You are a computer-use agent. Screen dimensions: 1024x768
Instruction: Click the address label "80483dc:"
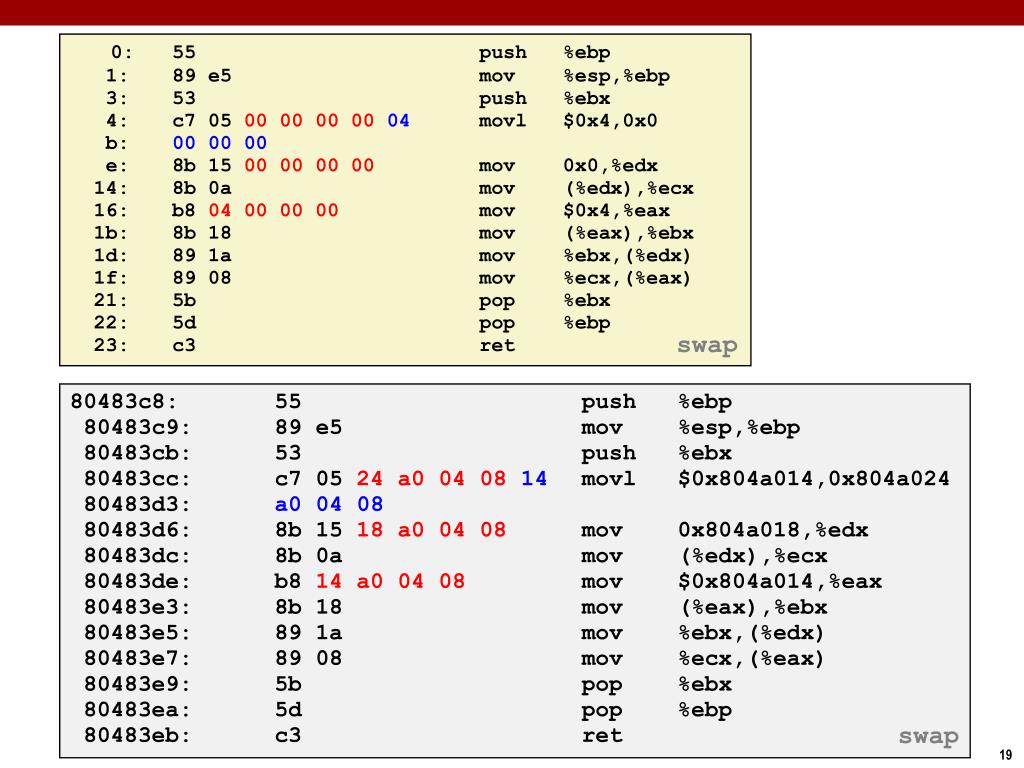click(x=137, y=556)
